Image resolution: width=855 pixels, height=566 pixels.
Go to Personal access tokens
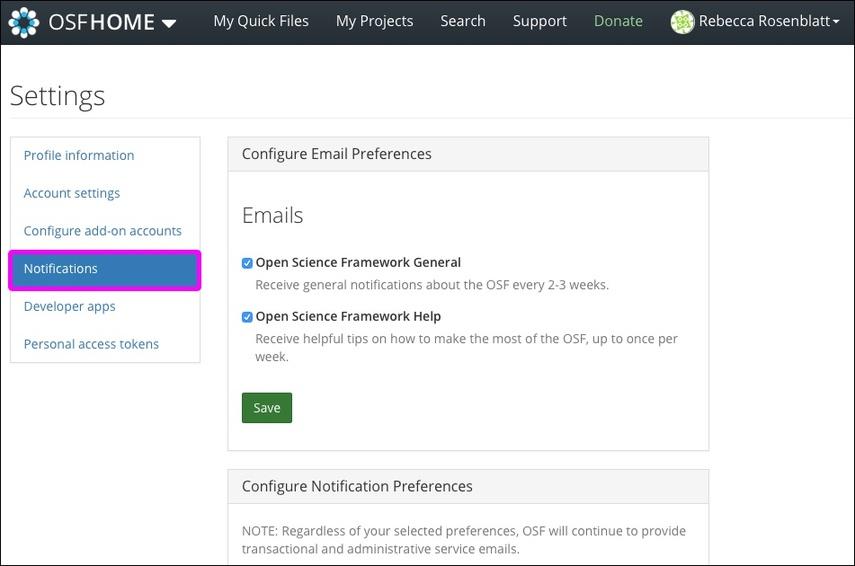(x=91, y=344)
